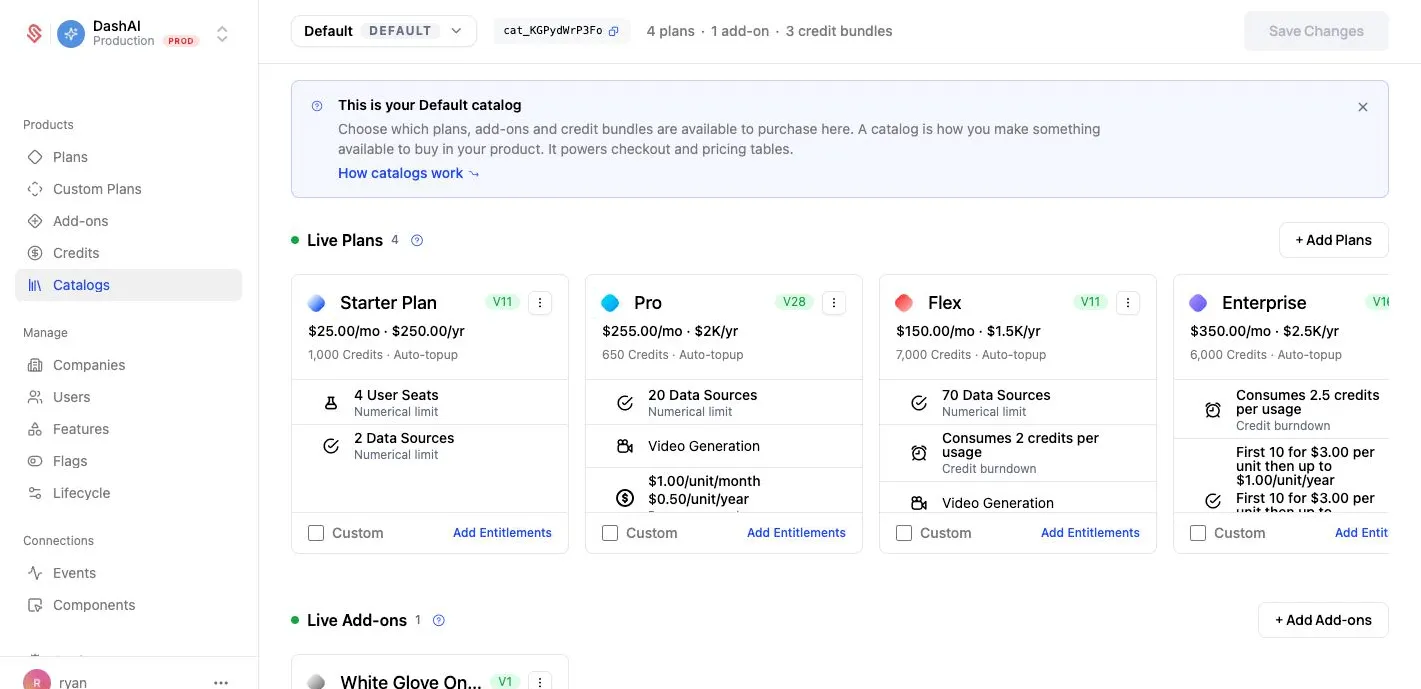The width and height of the screenshot is (1421, 689).
Task: Click Enterprise credit burndown clock icon
Action: [x=1213, y=410]
